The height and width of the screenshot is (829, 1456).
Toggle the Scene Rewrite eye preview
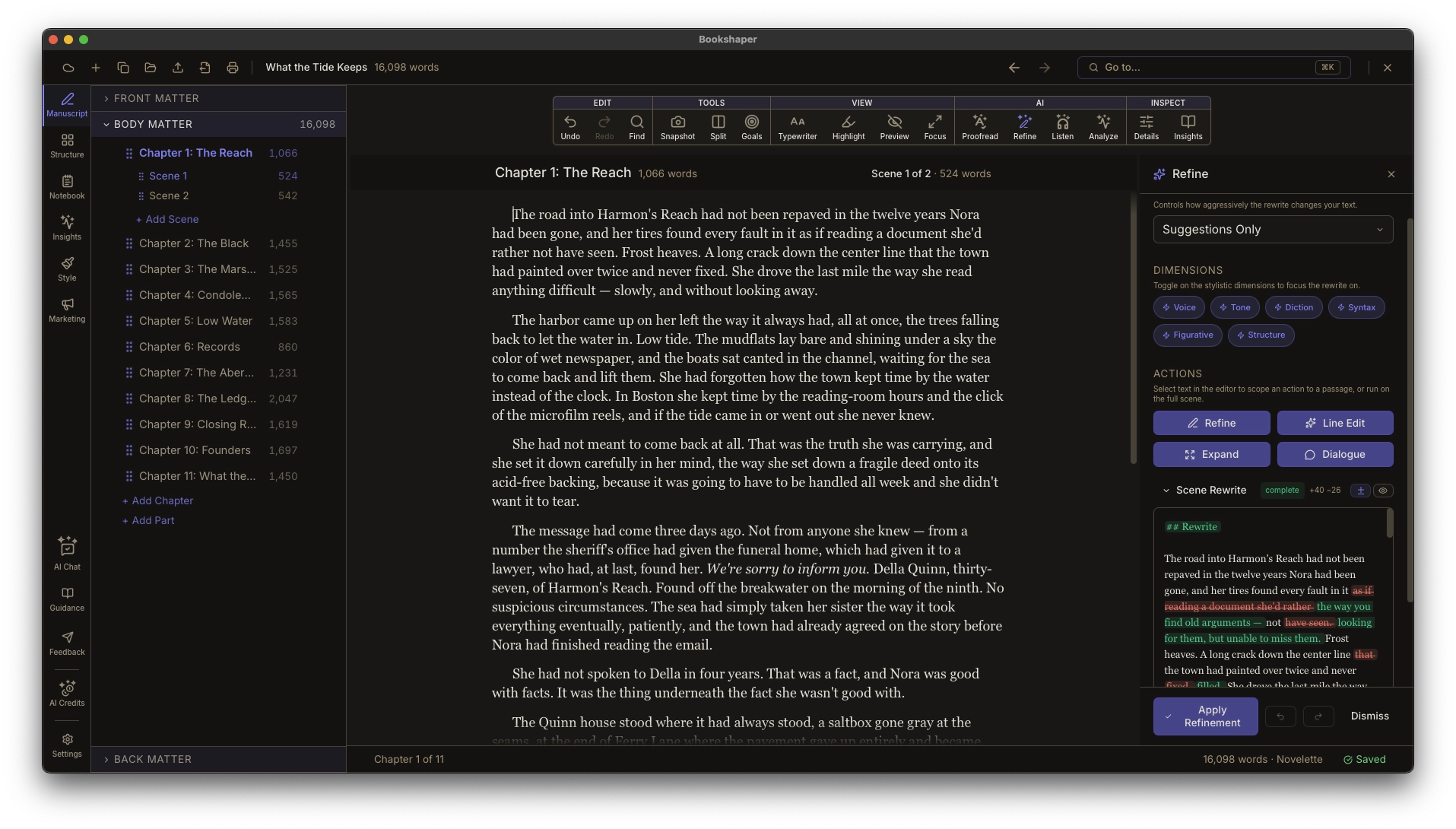click(x=1383, y=491)
